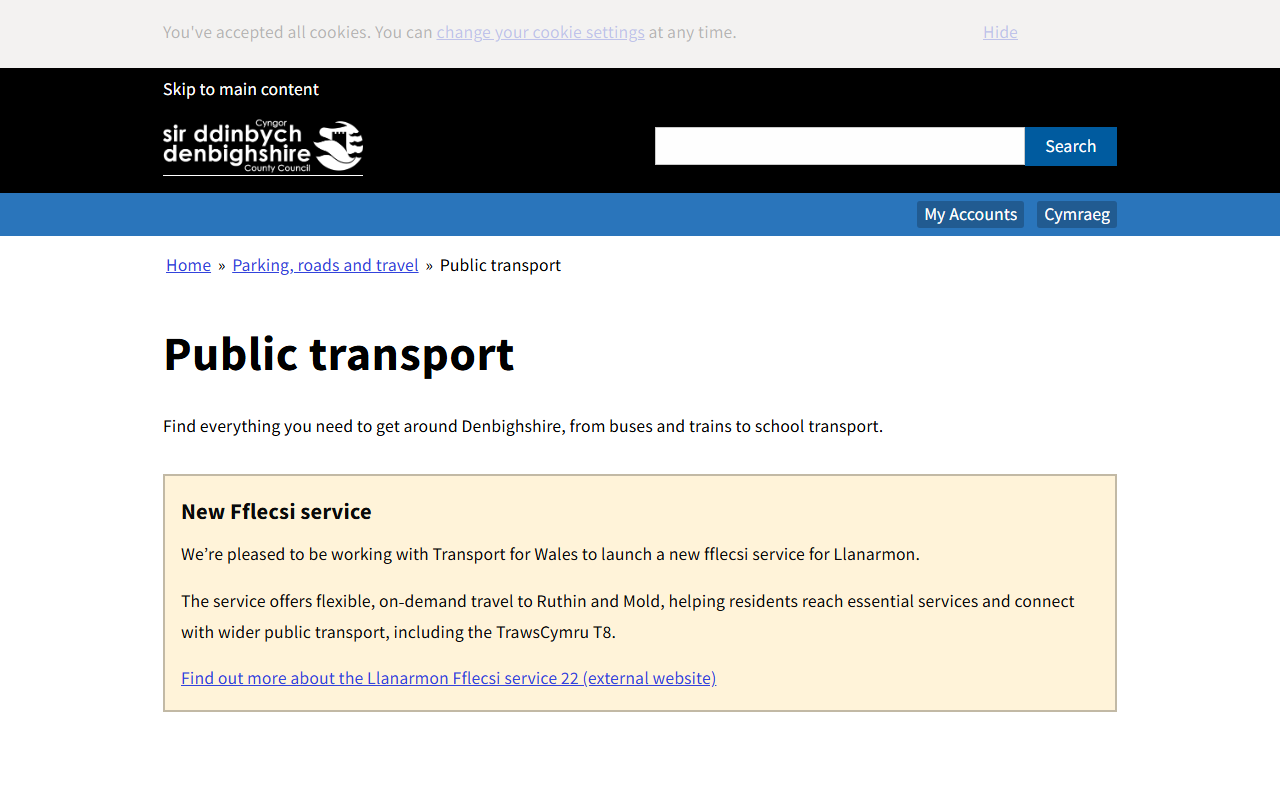The image size is (1280, 800).
Task: Click the Public transport breadcrumb text
Action: pos(500,265)
